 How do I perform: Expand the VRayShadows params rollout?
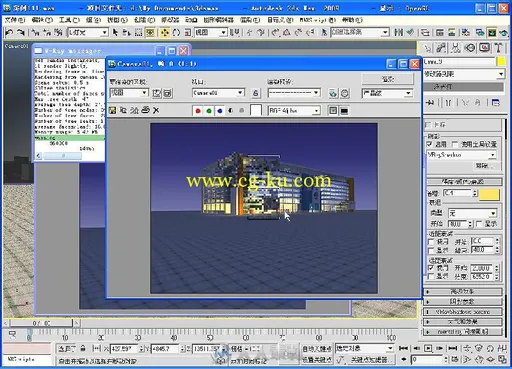pos(463,312)
